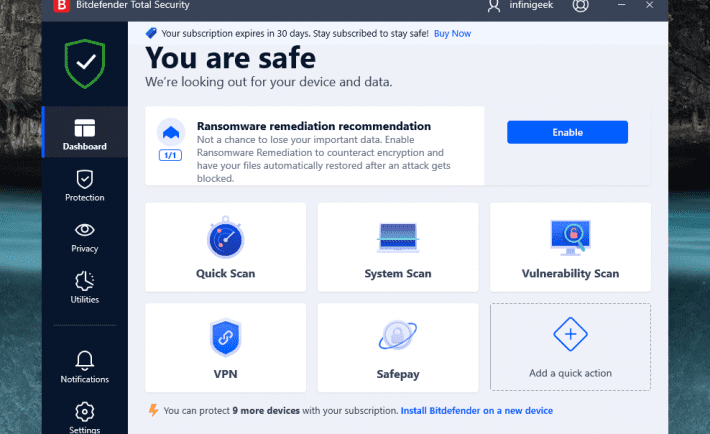Open the Dashboard tab in sidebar
The height and width of the screenshot is (434, 710).
[85, 135]
